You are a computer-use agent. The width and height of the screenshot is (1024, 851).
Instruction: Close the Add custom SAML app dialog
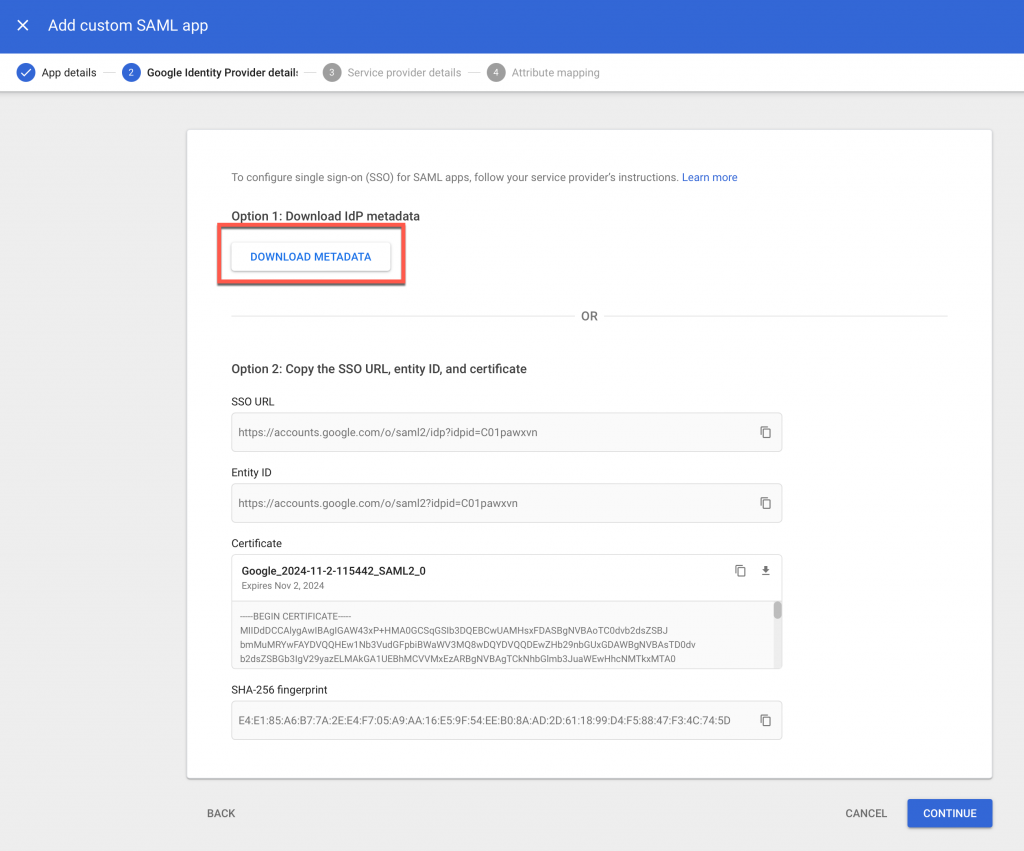click(x=23, y=25)
